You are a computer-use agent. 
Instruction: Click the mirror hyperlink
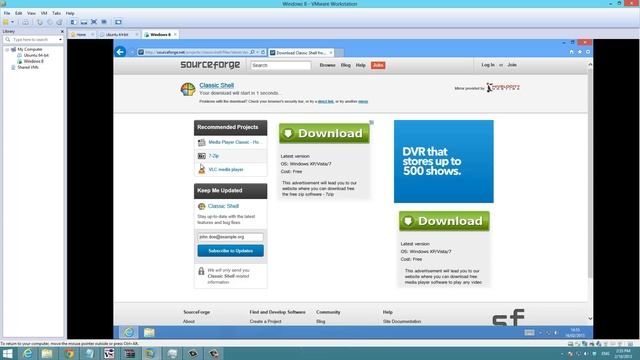pyautogui.click(x=363, y=101)
